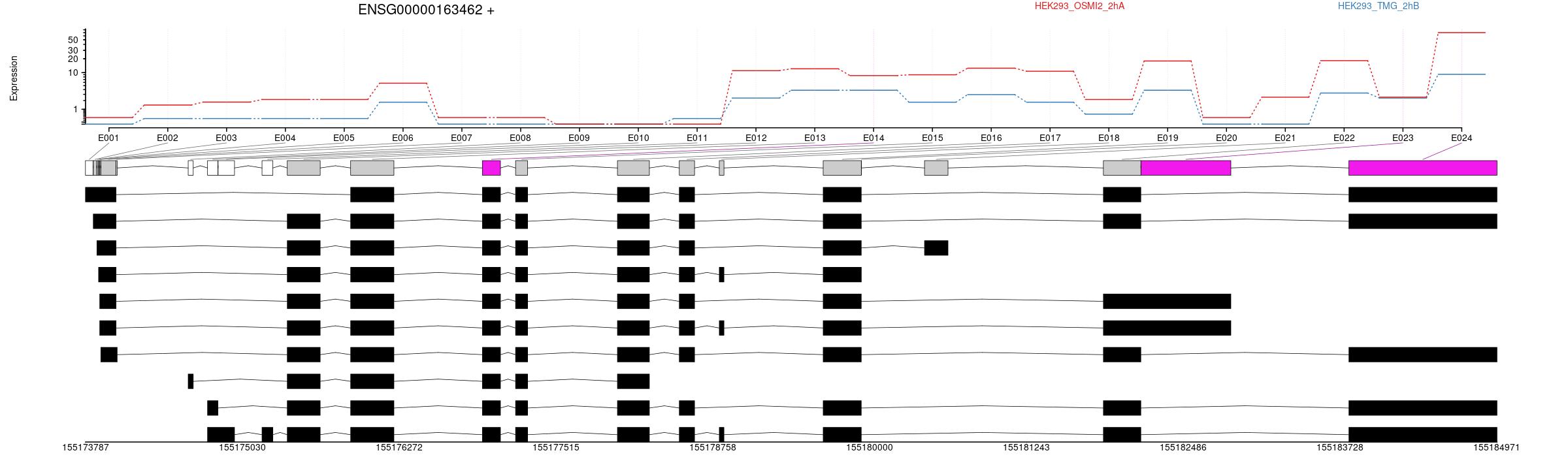Image resolution: width=1568 pixels, height=457 pixels.
Task: Click the rightmost magenta exon in gene model
Action: coord(1423,168)
